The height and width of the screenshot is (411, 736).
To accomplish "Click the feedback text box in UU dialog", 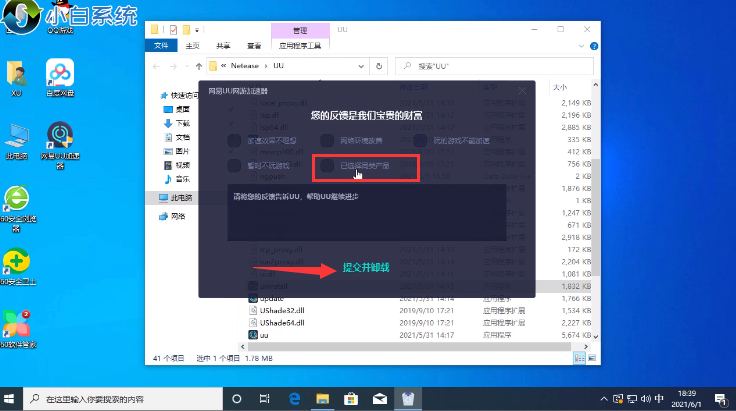I will click(x=367, y=213).
